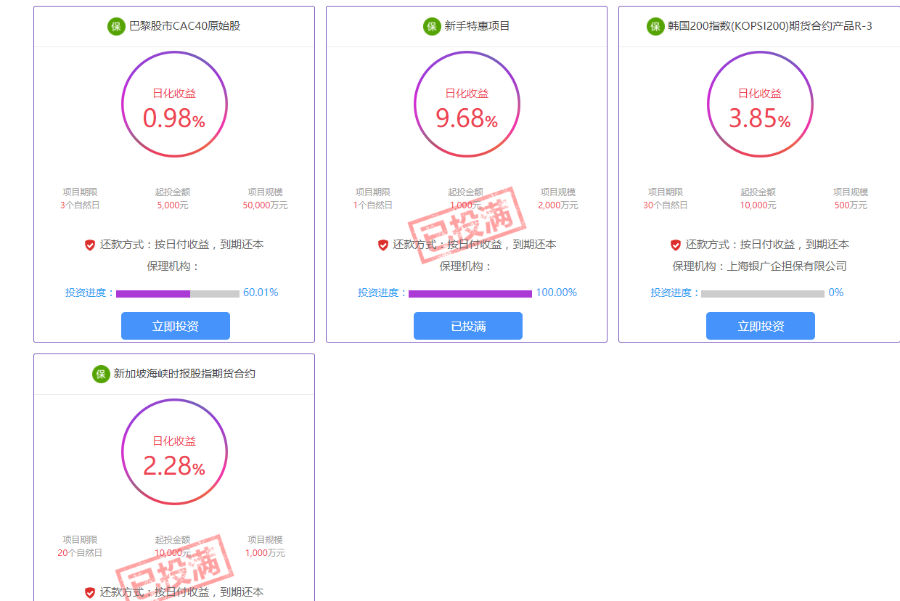Screen dimensions: 900x601
Task: Select the 1个自然日 project term value
Action: [373, 205]
